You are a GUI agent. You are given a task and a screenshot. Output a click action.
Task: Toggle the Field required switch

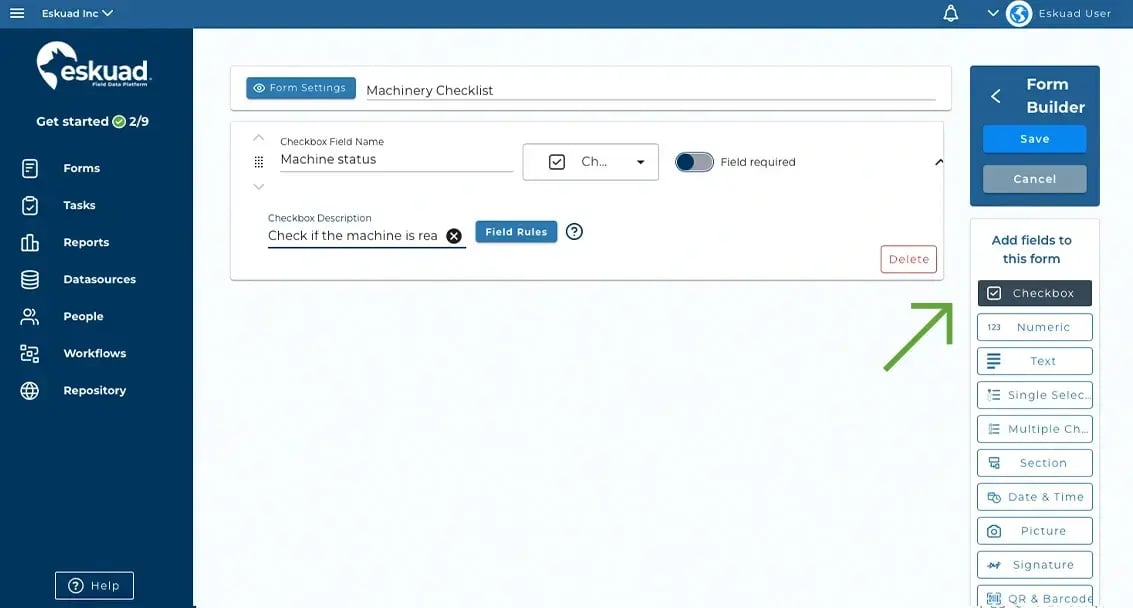(694, 162)
